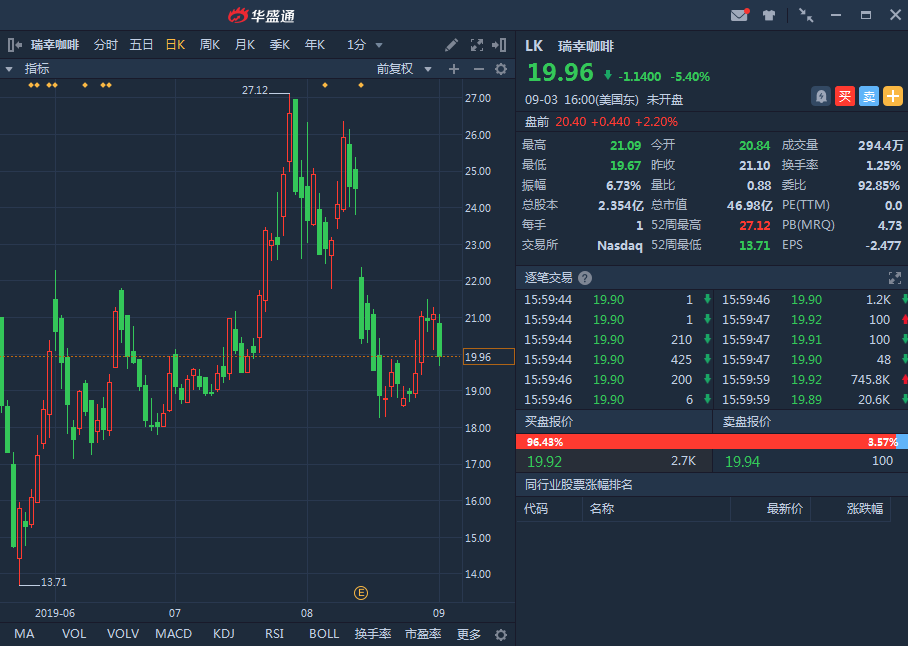Screen dimensions: 908x646
Task: Open the skin theme shirt icon
Action: click(768, 16)
